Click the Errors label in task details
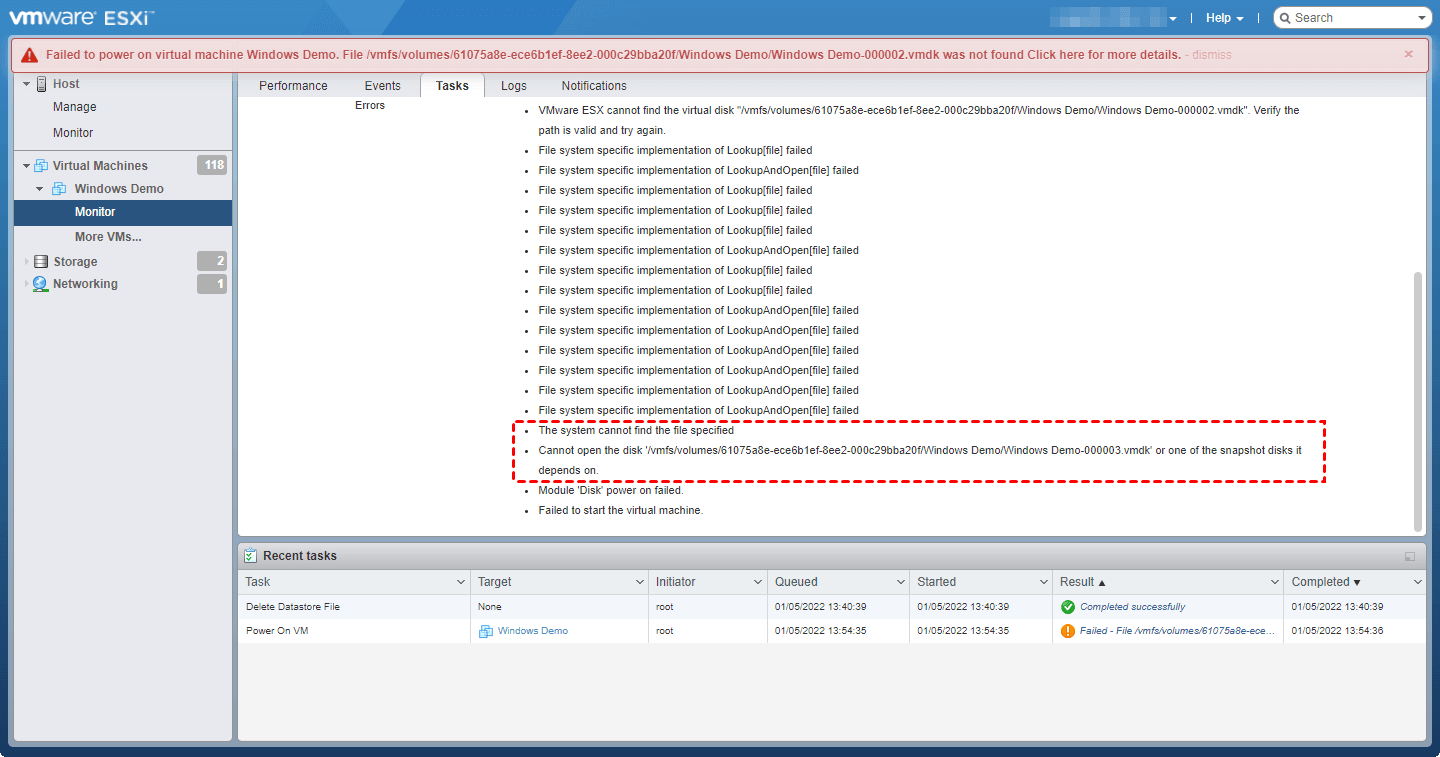Image resolution: width=1440 pixels, height=757 pixels. (370, 105)
